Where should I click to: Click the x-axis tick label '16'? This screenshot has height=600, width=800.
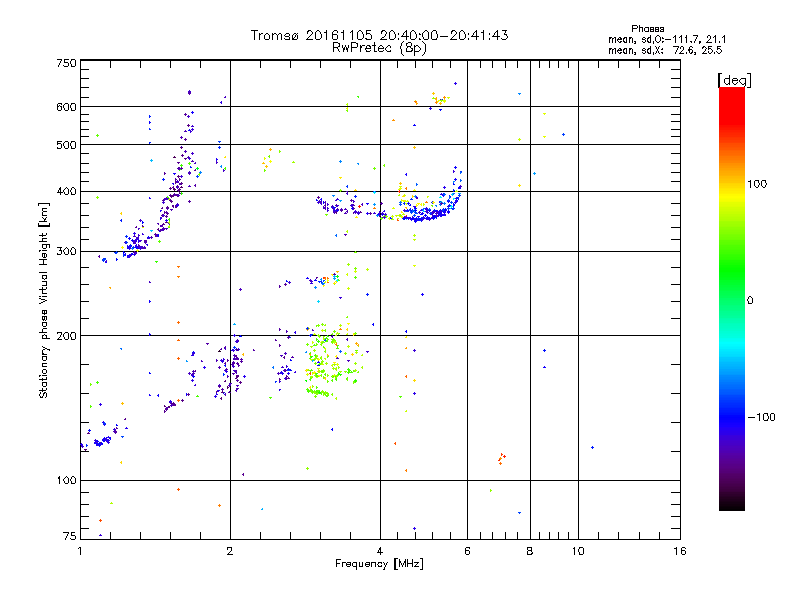[680, 551]
